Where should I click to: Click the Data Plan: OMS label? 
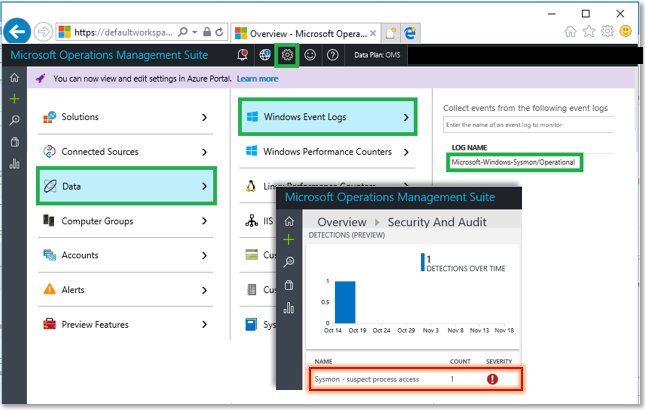point(377,55)
